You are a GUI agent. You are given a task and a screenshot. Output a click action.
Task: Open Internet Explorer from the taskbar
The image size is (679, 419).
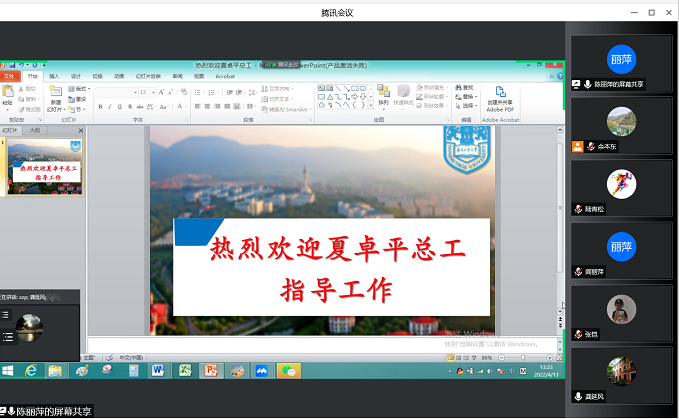(x=31, y=370)
